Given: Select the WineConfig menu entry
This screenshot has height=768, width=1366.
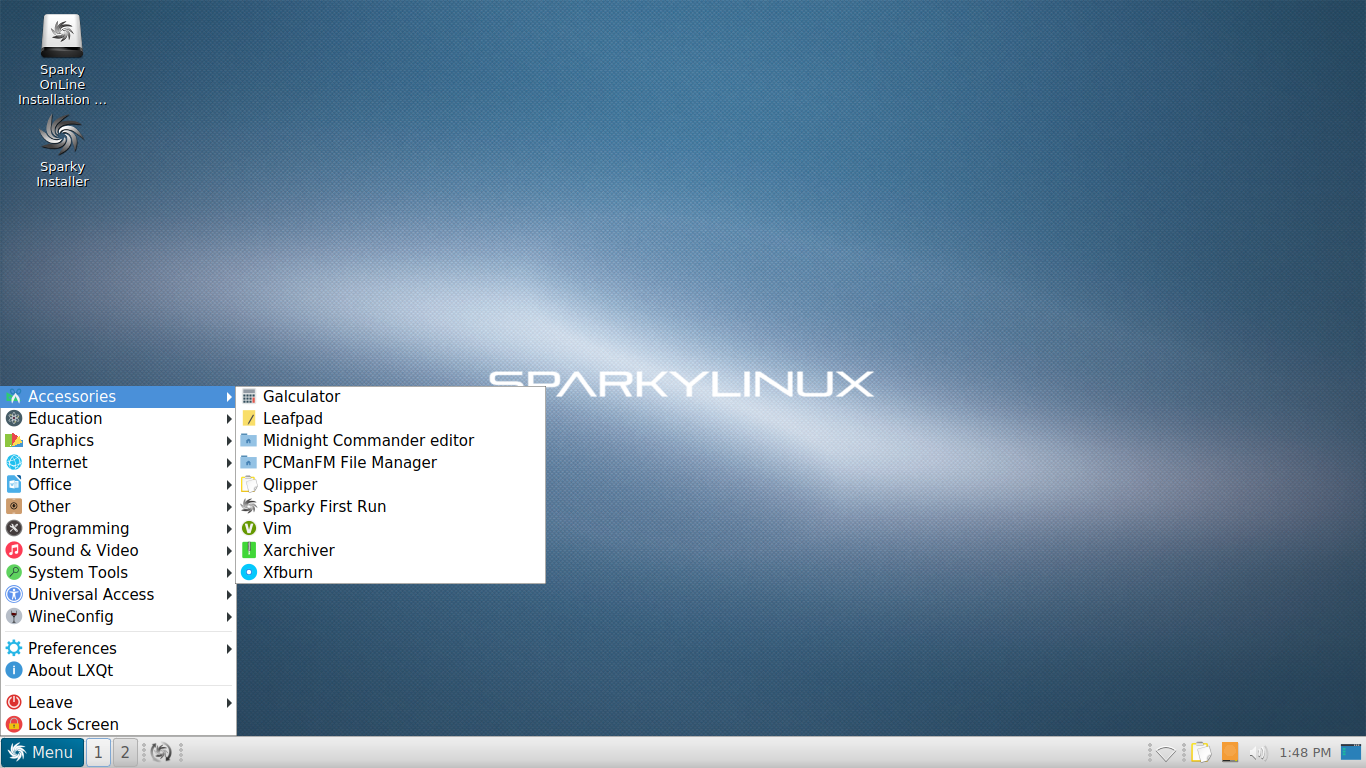Looking at the screenshot, I should pos(118,617).
